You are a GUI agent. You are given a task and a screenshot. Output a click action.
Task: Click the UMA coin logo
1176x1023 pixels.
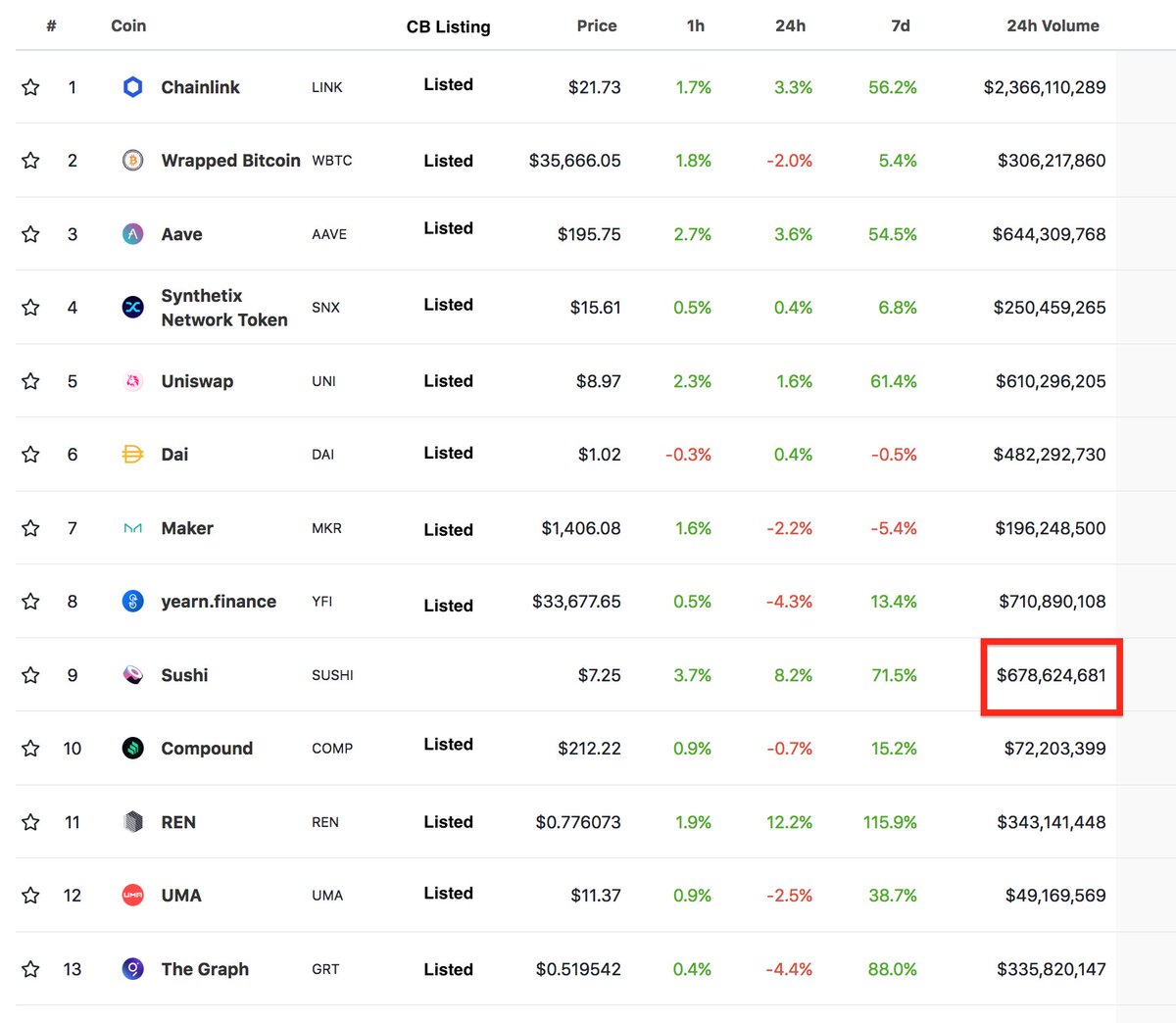[132, 896]
